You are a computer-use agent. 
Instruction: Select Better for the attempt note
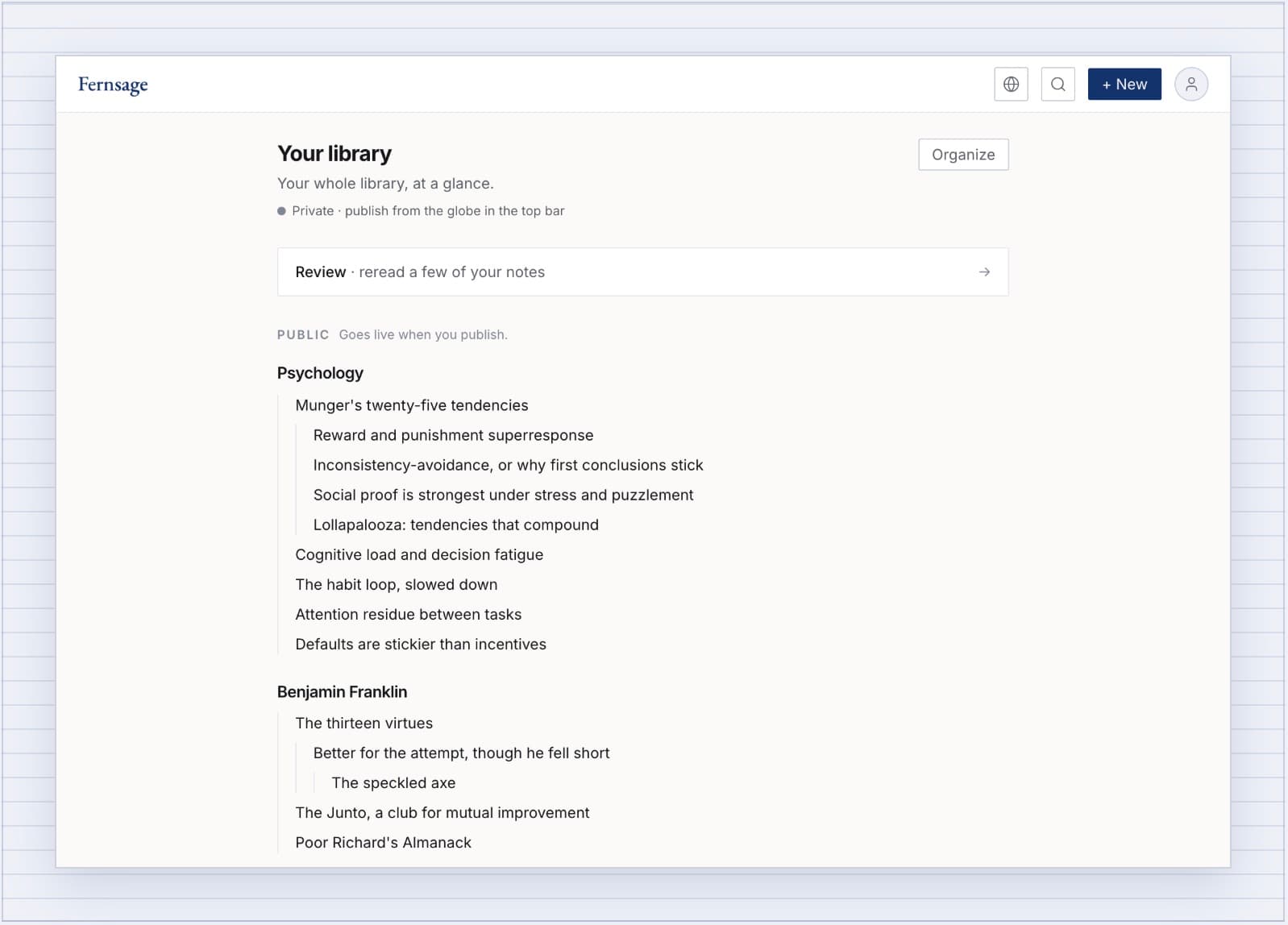[x=461, y=753]
